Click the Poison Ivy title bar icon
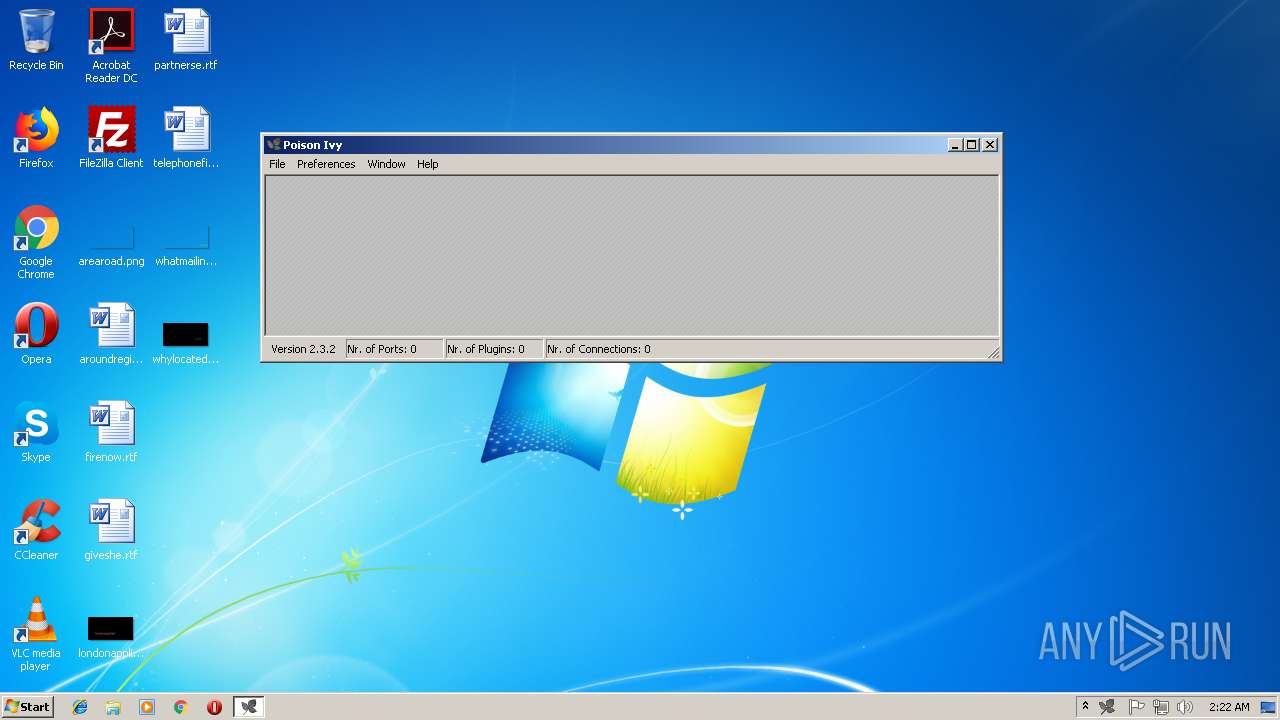Image resolution: width=1280 pixels, height=720 pixels. (273, 145)
